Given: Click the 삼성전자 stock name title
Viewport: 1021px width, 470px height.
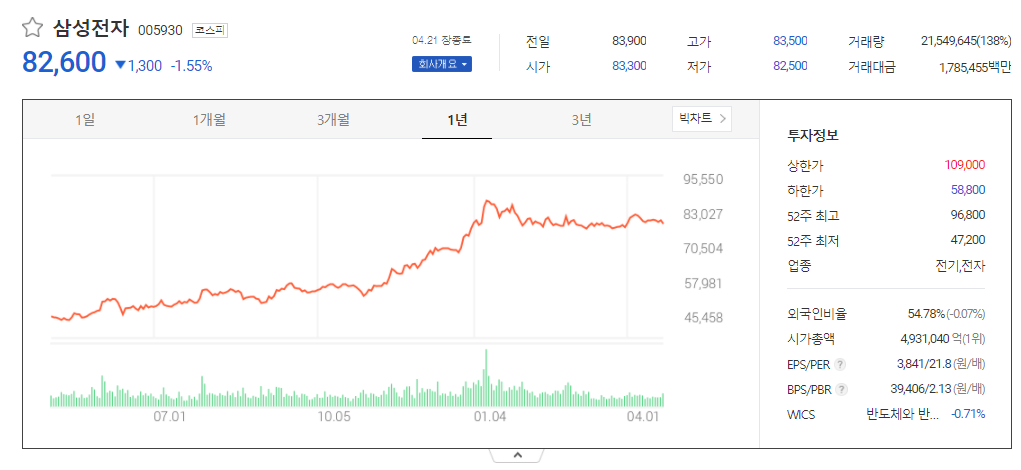Looking at the screenshot, I should tap(92, 29).
